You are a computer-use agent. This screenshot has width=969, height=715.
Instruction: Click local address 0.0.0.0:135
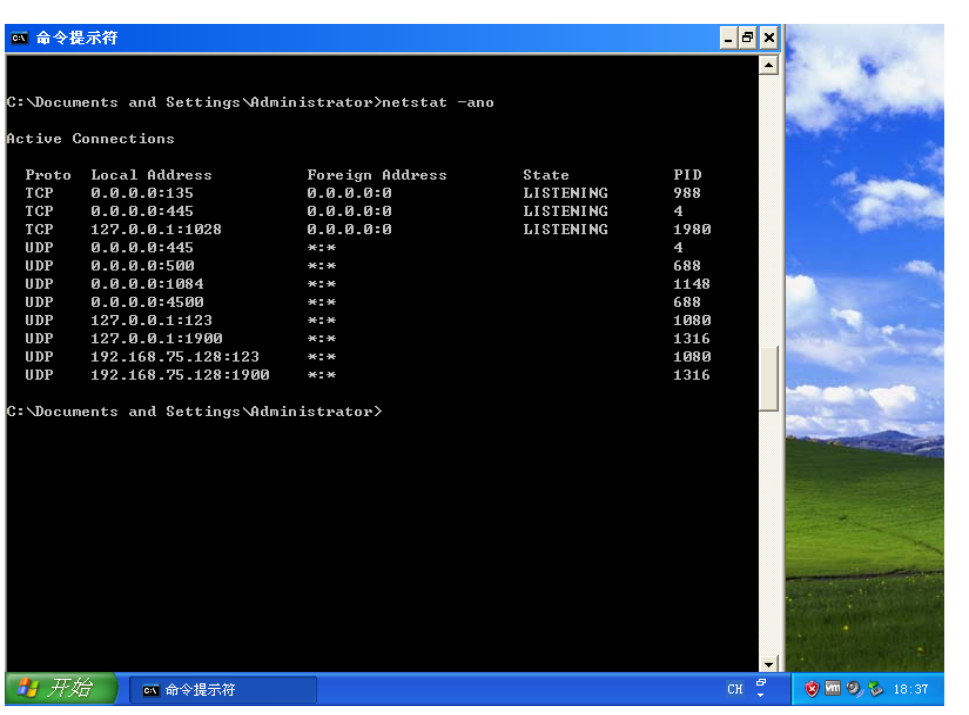(x=142, y=193)
